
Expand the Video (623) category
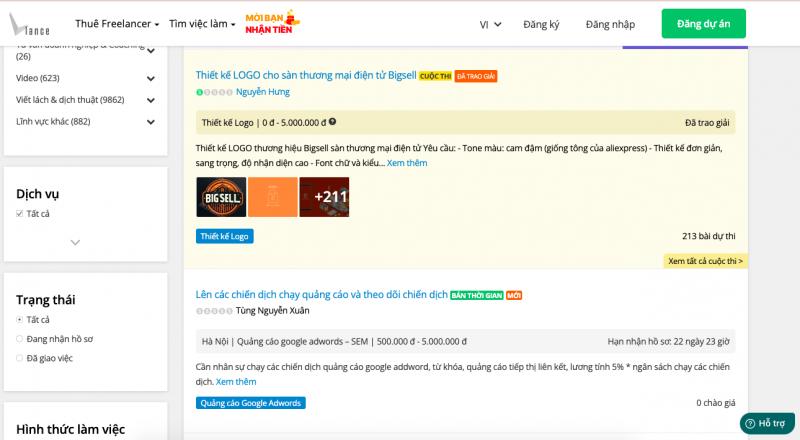151,79
